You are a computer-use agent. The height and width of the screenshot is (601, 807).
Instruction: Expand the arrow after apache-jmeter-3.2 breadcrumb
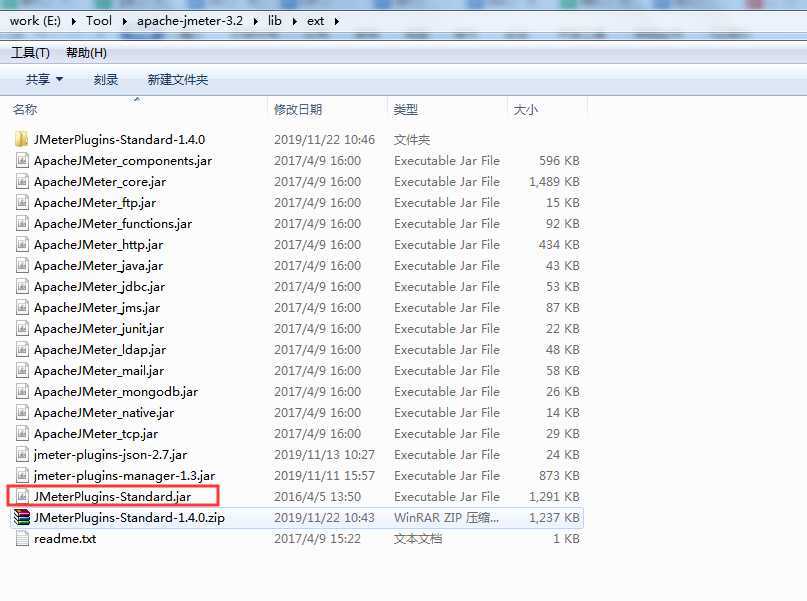click(x=255, y=22)
